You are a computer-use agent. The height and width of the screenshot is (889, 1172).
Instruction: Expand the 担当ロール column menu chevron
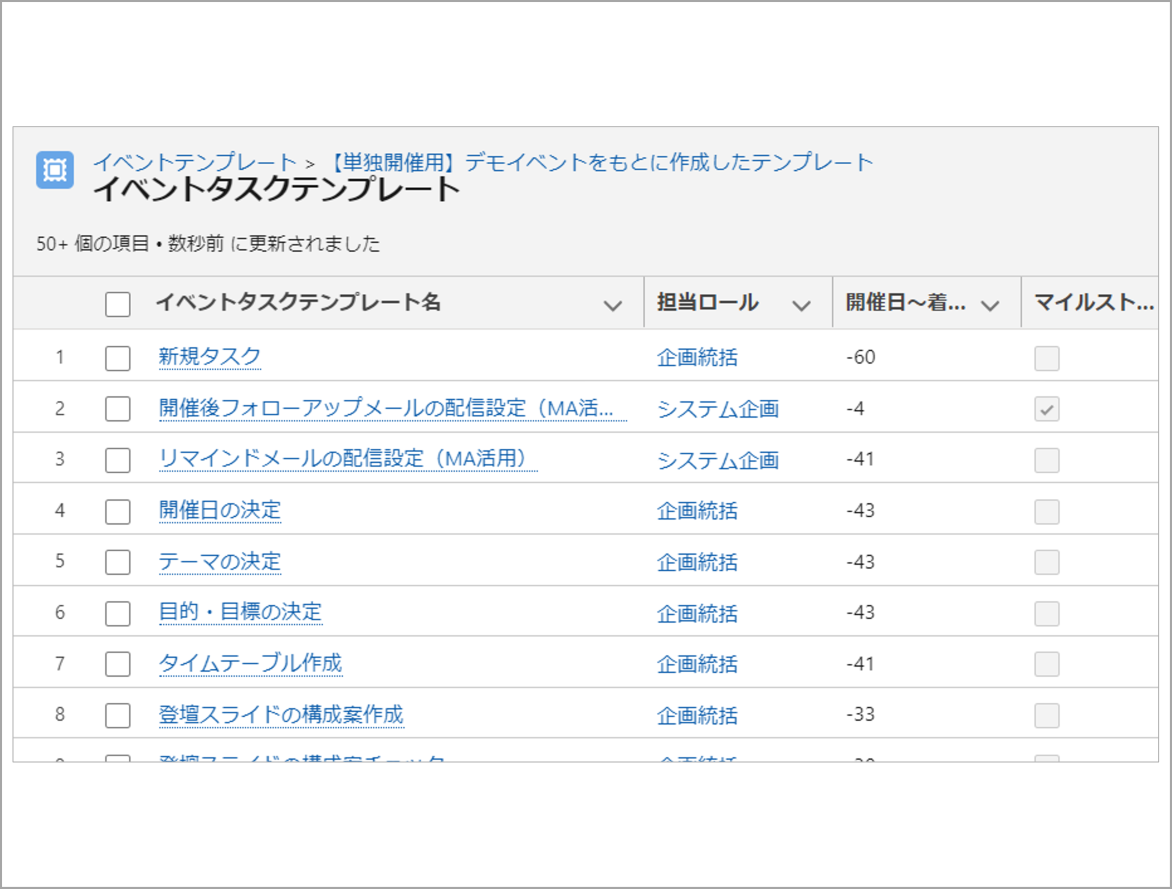[801, 306]
